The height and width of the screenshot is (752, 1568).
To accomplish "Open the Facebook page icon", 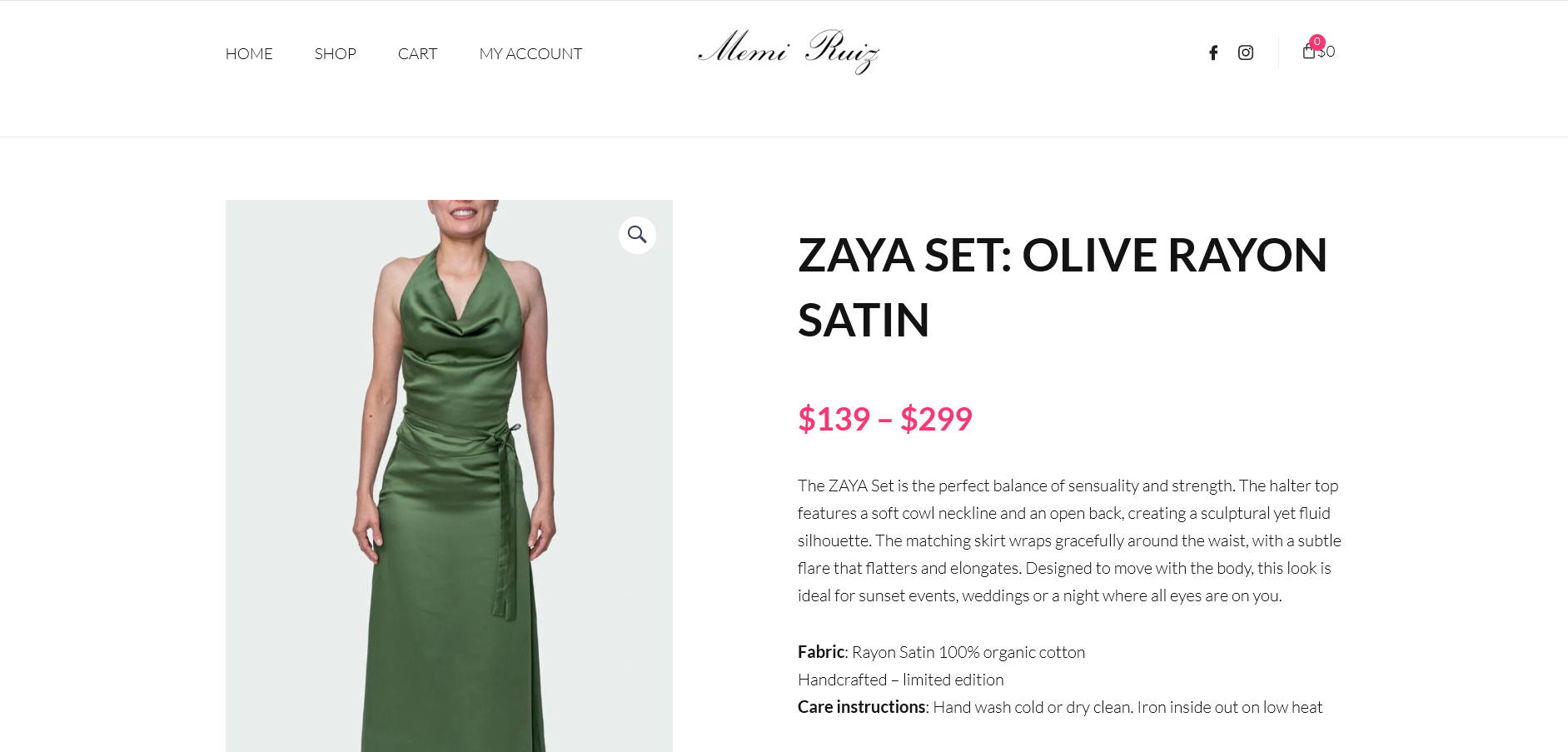I will [1213, 53].
